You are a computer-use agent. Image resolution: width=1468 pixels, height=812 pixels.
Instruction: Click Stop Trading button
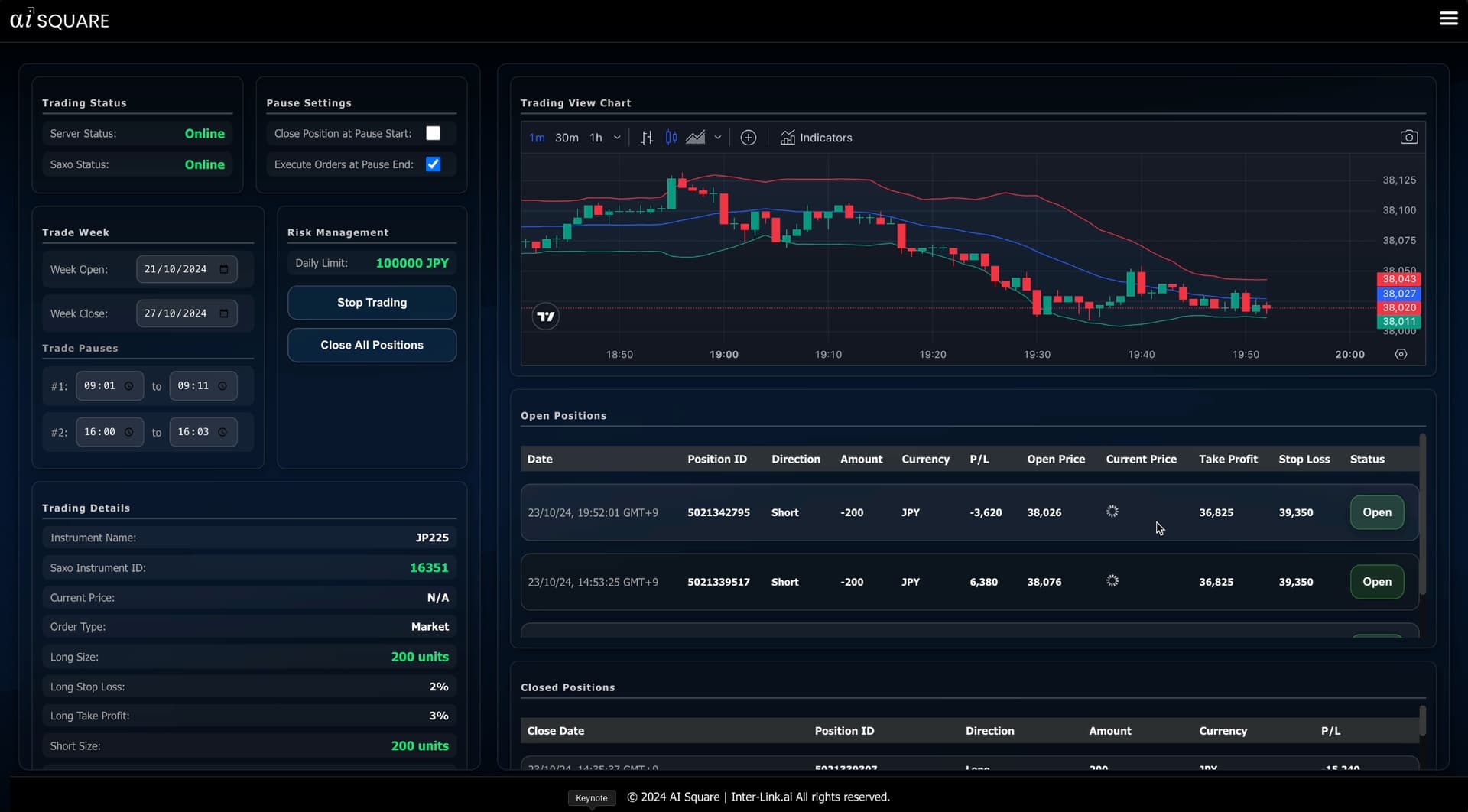tap(372, 303)
